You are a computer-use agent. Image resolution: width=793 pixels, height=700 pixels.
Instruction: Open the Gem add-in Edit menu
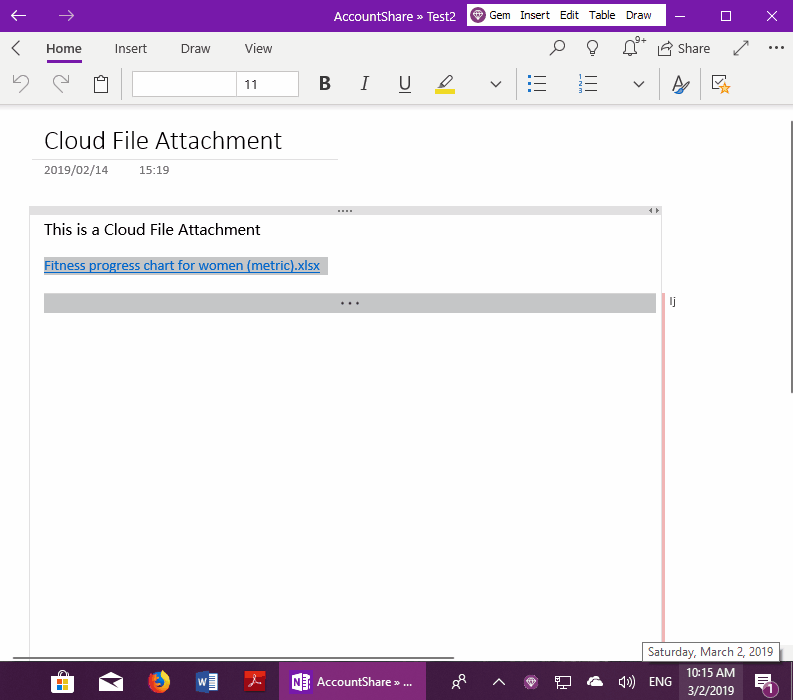click(569, 15)
